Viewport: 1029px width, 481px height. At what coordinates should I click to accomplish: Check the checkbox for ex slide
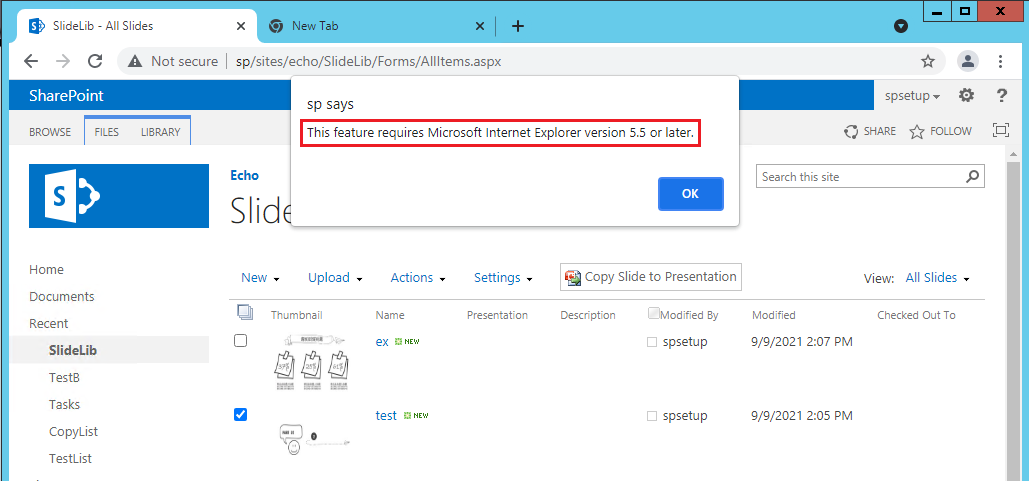241,340
